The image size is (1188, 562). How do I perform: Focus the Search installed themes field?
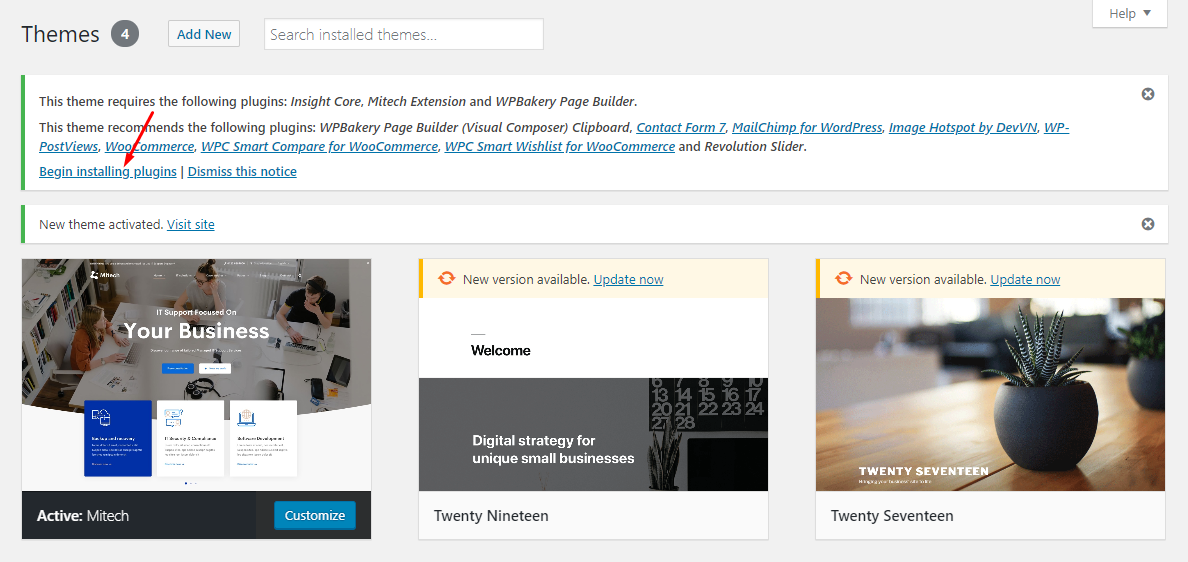click(404, 34)
